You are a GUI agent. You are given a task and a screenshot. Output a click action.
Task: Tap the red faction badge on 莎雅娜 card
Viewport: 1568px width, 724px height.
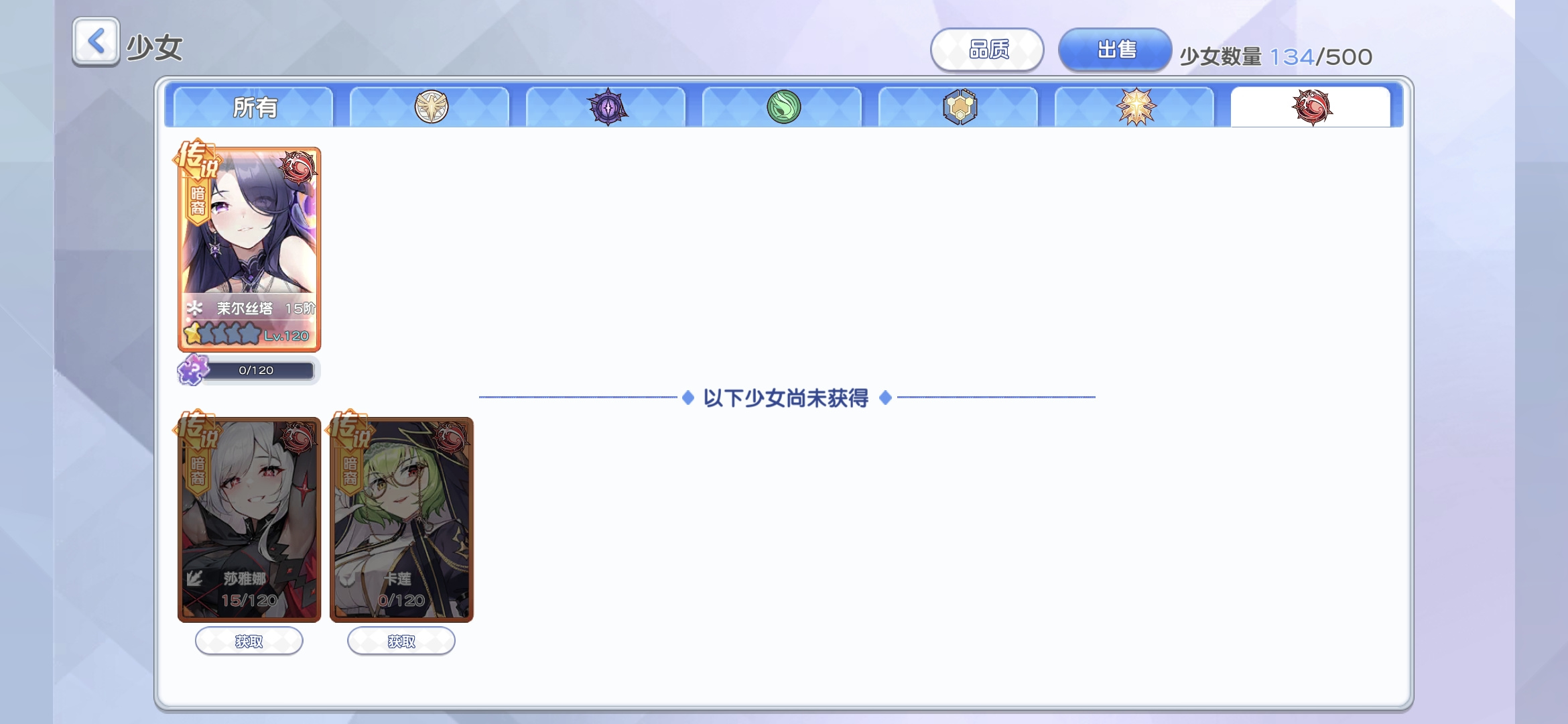point(298,438)
